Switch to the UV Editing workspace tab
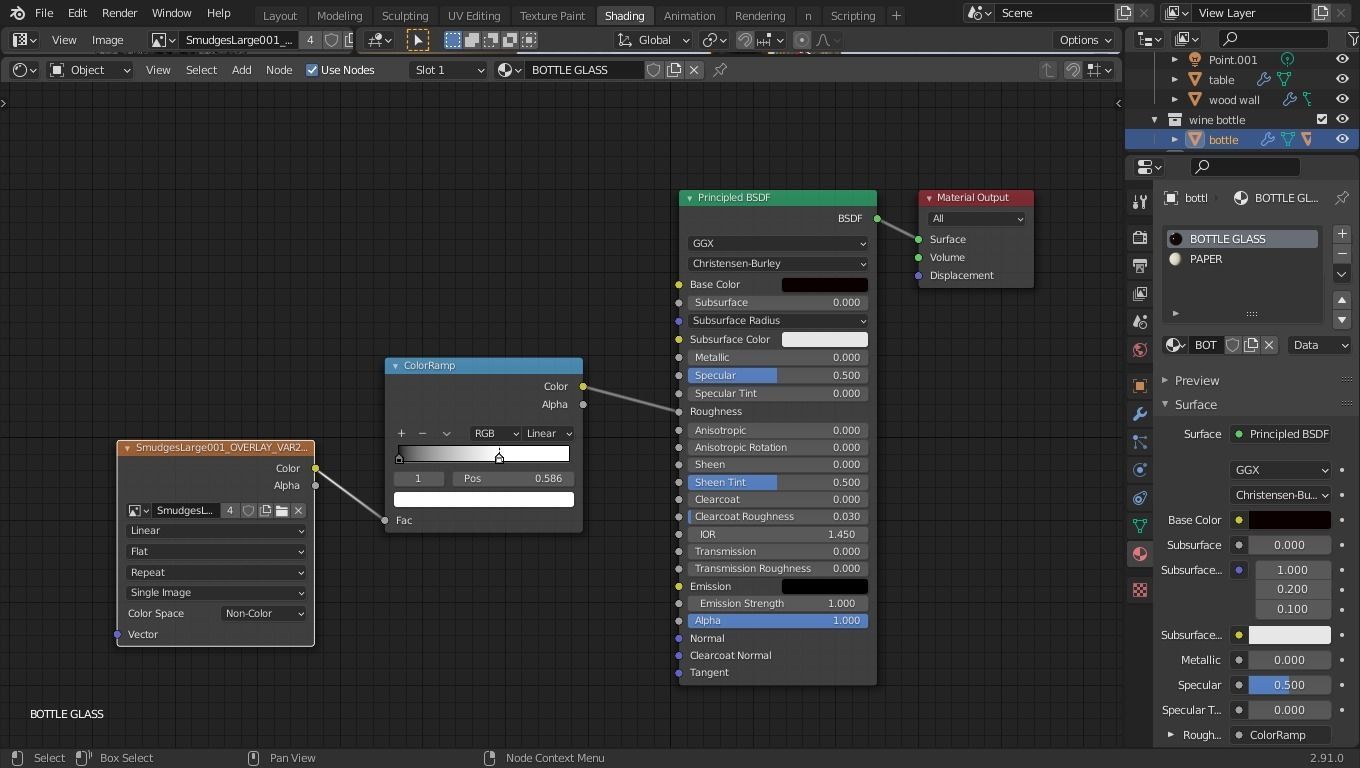This screenshot has width=1360, height=768. pyautogui.click(x=474, y=16)
